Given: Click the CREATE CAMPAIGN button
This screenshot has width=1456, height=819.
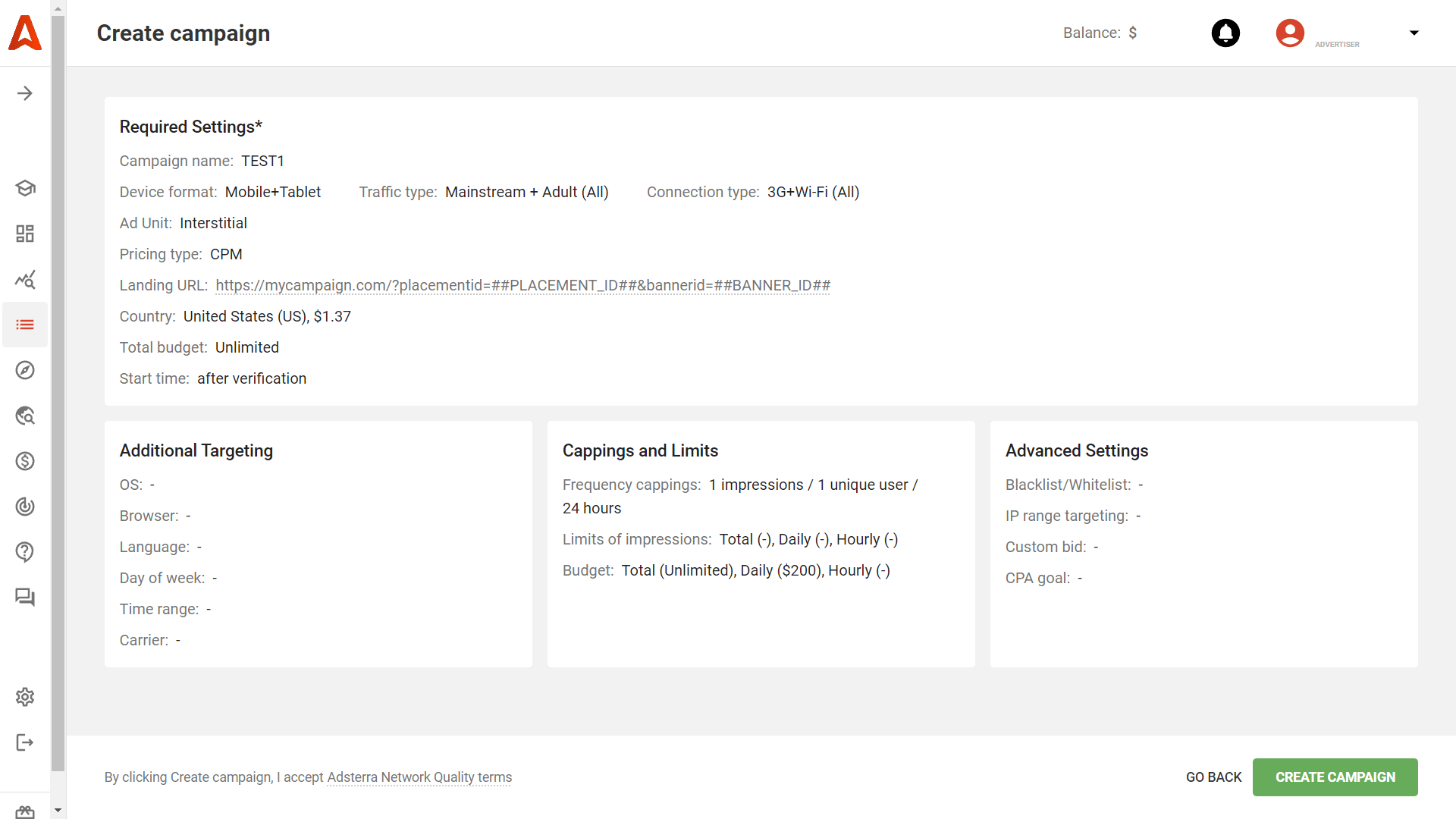Looking at the screenshot, I should (x=1335, y=777).
